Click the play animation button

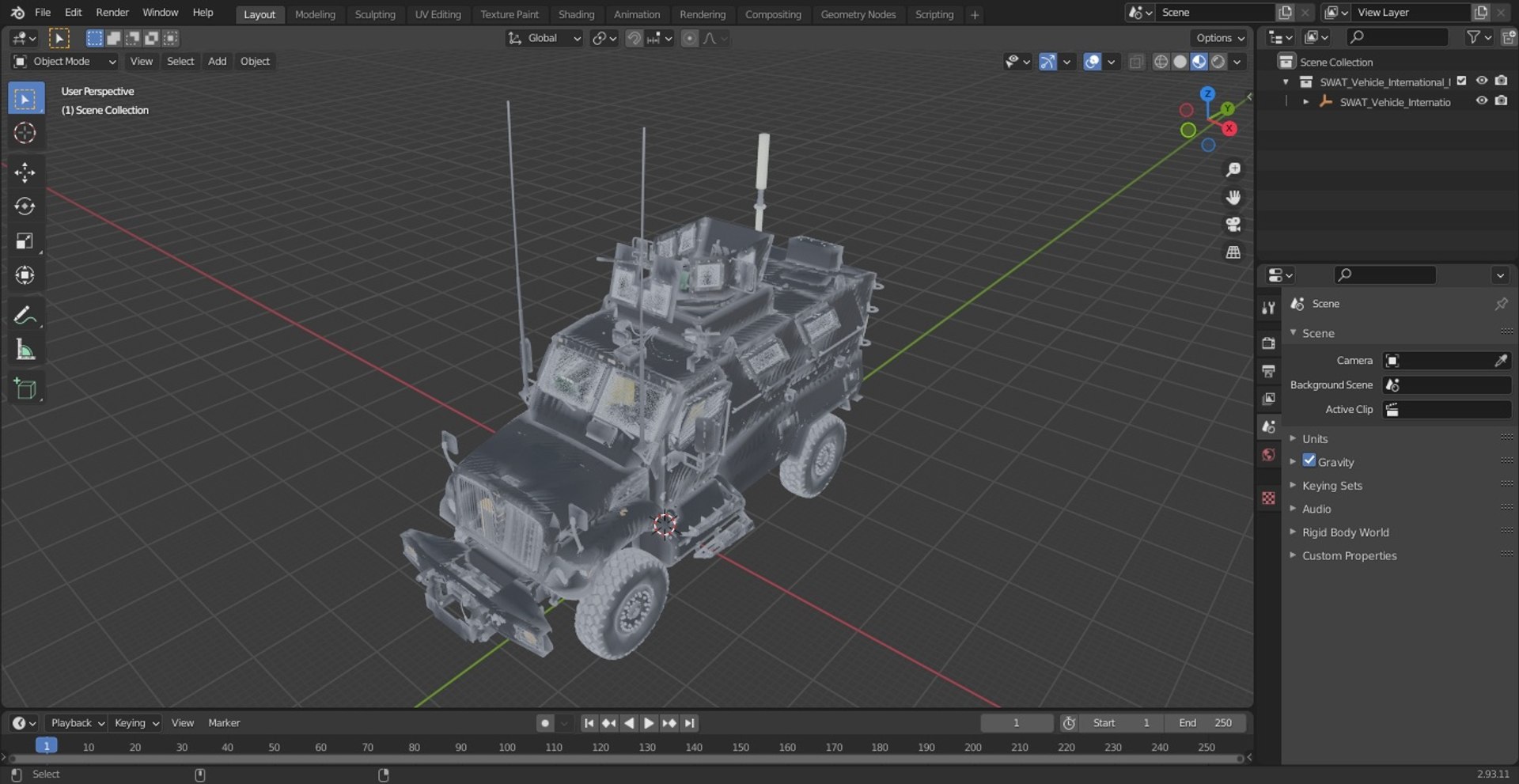pos(649,723)
